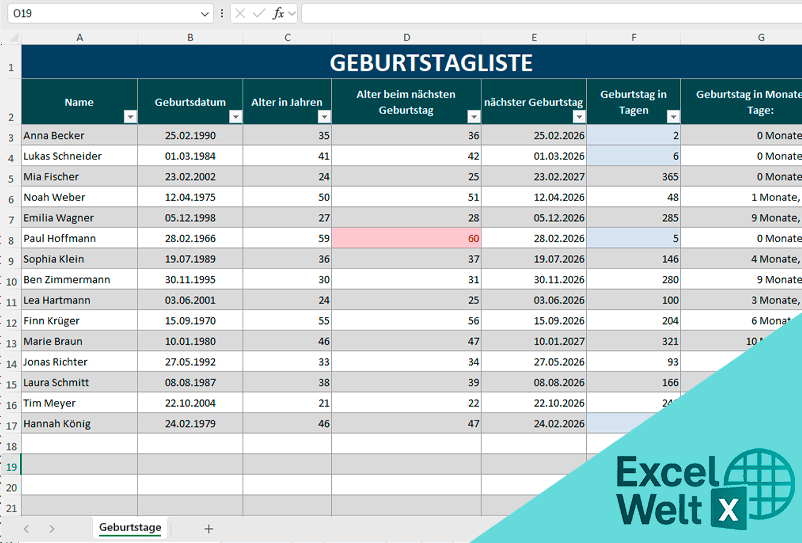Screen dimensions: 802x543
Task: Click the Cancel X formula bar icon
Action: [x=240, y=14]
